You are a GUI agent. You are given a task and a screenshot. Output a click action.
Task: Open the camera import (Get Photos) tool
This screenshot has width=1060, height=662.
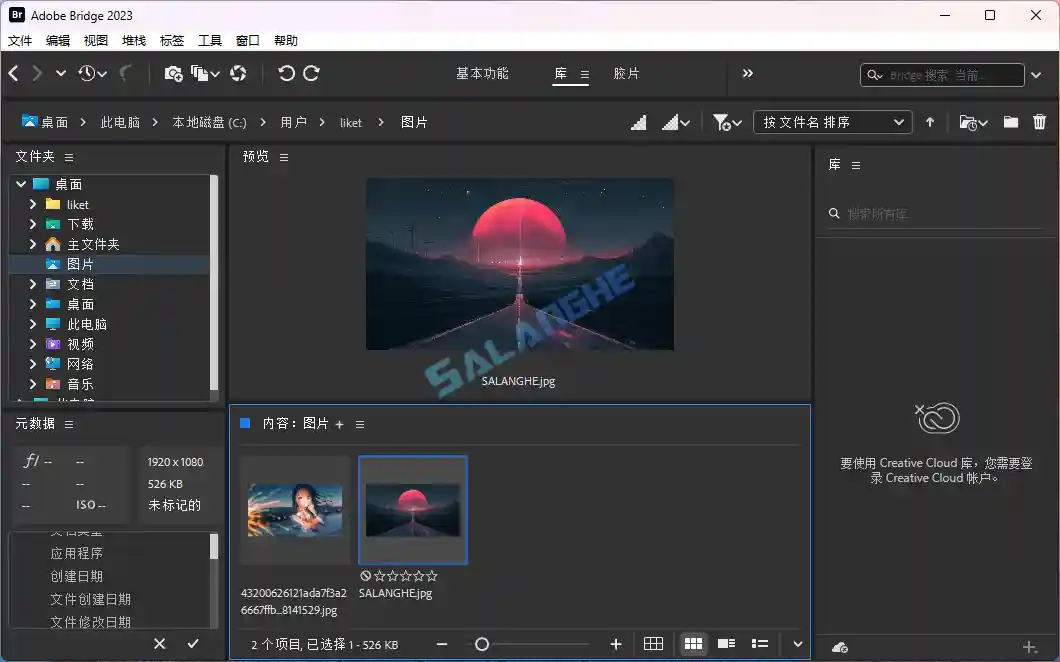(x=172, y=73)
